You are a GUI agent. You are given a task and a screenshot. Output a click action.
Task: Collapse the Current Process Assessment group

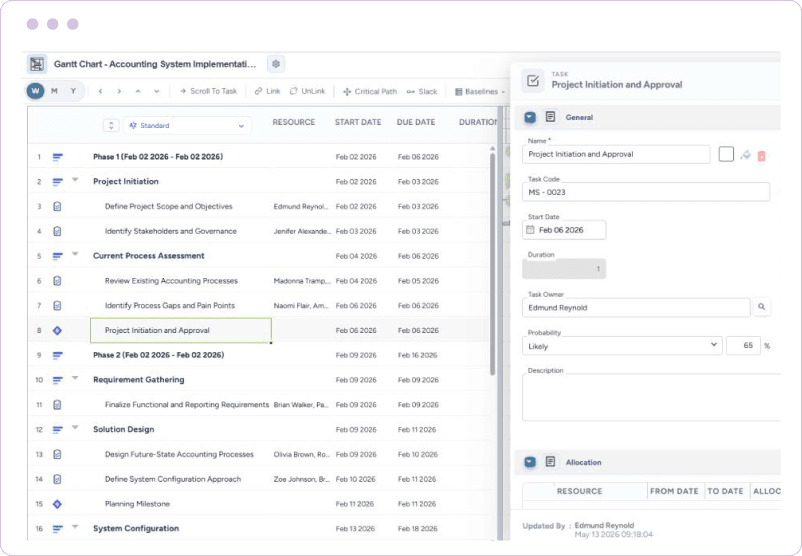[x=75, y=254]
